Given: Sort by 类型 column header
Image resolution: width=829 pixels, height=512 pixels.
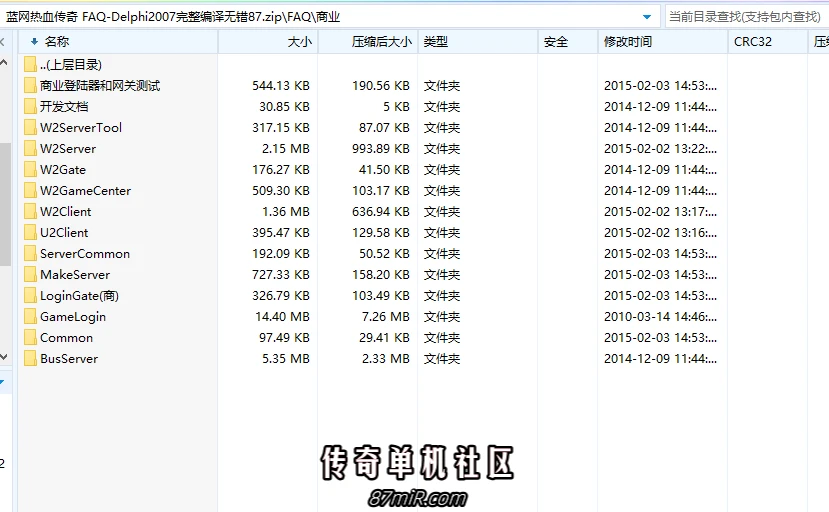Looking at the screenshot, I should click(x=478, y=42).
